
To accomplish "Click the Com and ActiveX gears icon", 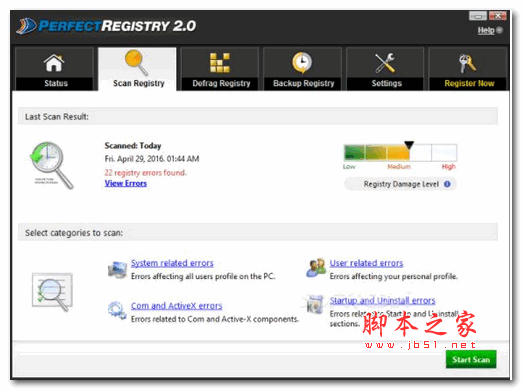I will point(117,310).
